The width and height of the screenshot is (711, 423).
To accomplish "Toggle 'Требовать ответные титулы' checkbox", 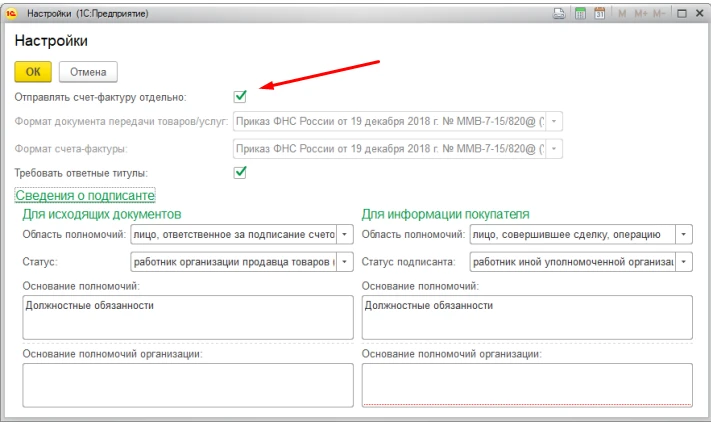I will tap(240, 173).
